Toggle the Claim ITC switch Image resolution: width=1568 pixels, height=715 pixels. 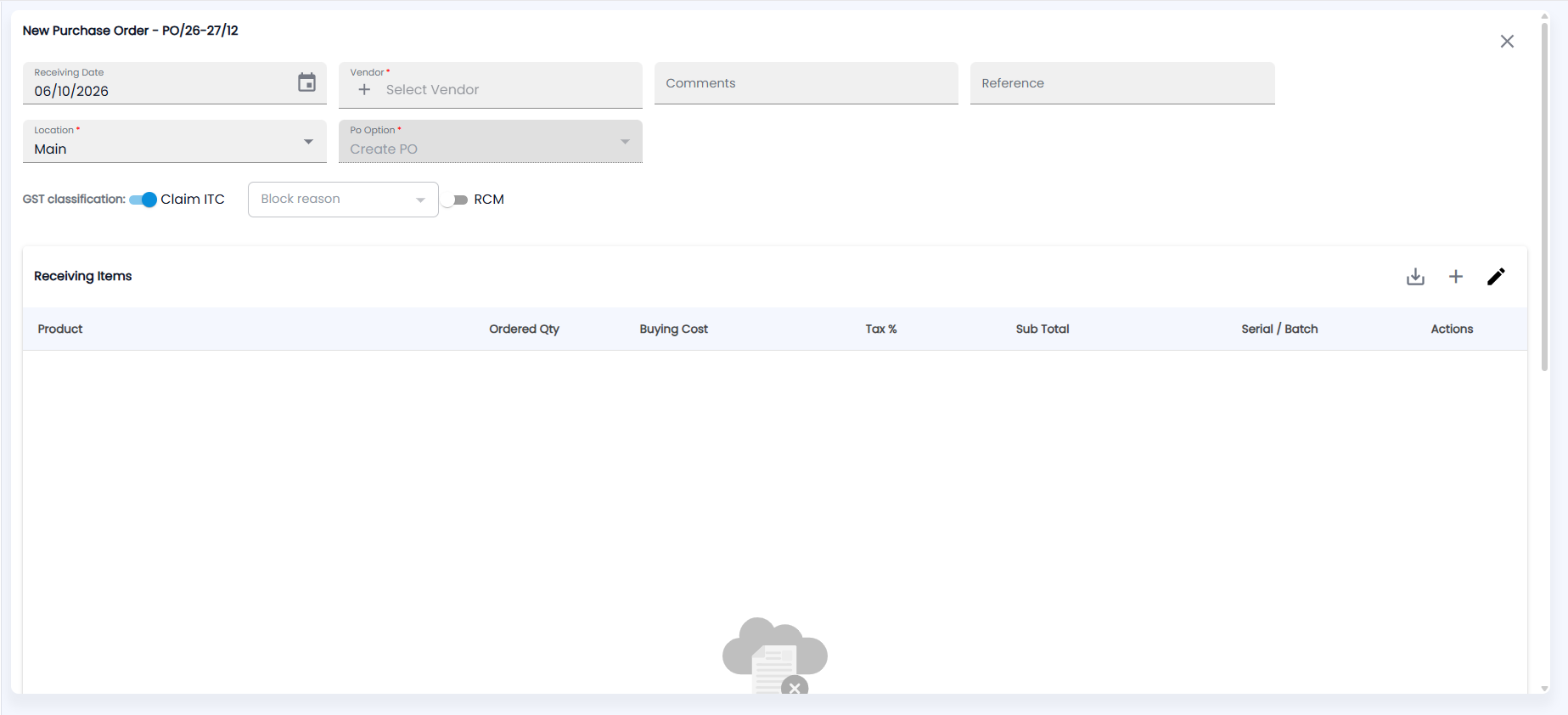(x=143, y=200)
